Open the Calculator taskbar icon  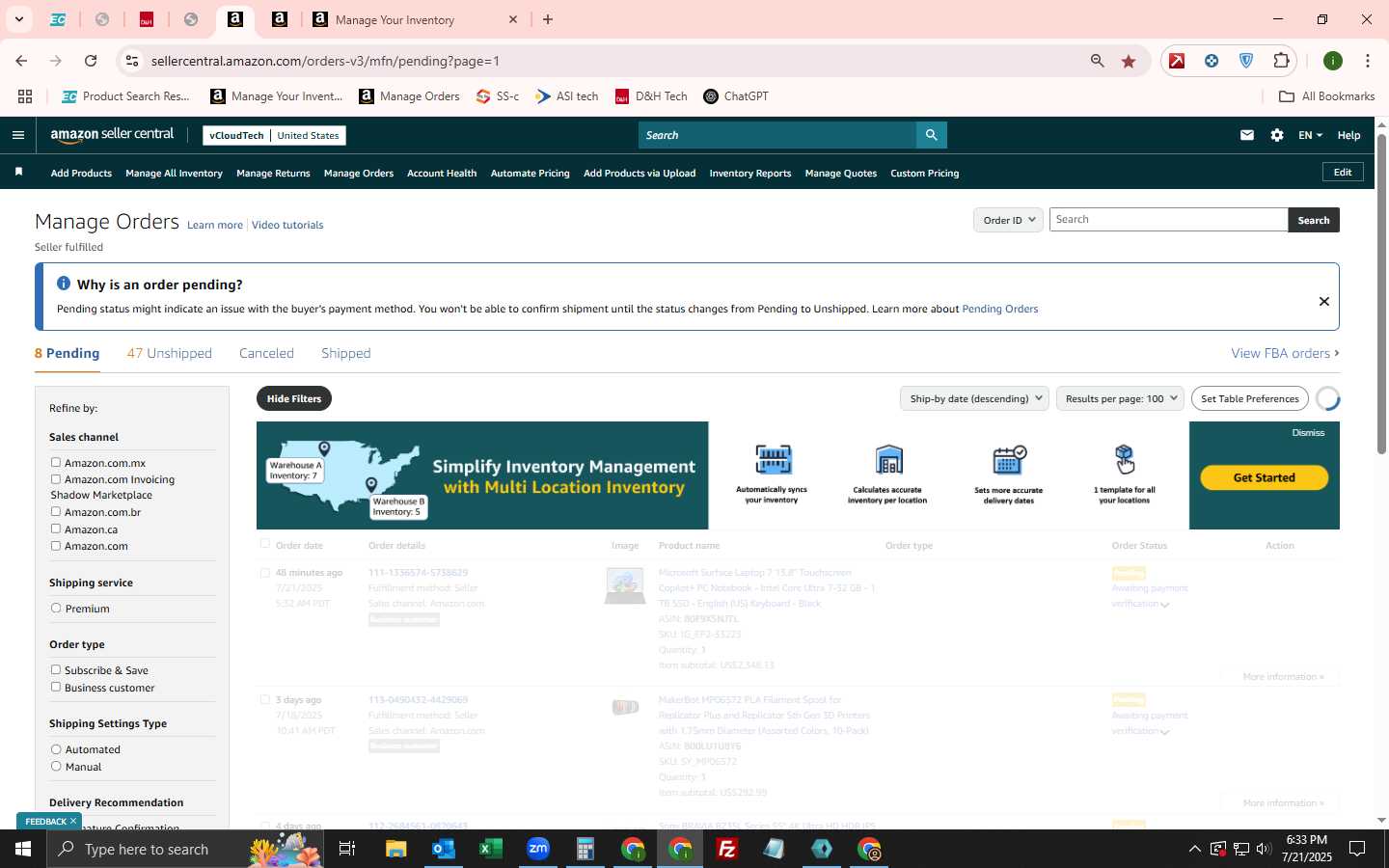(x=586, y=849)
